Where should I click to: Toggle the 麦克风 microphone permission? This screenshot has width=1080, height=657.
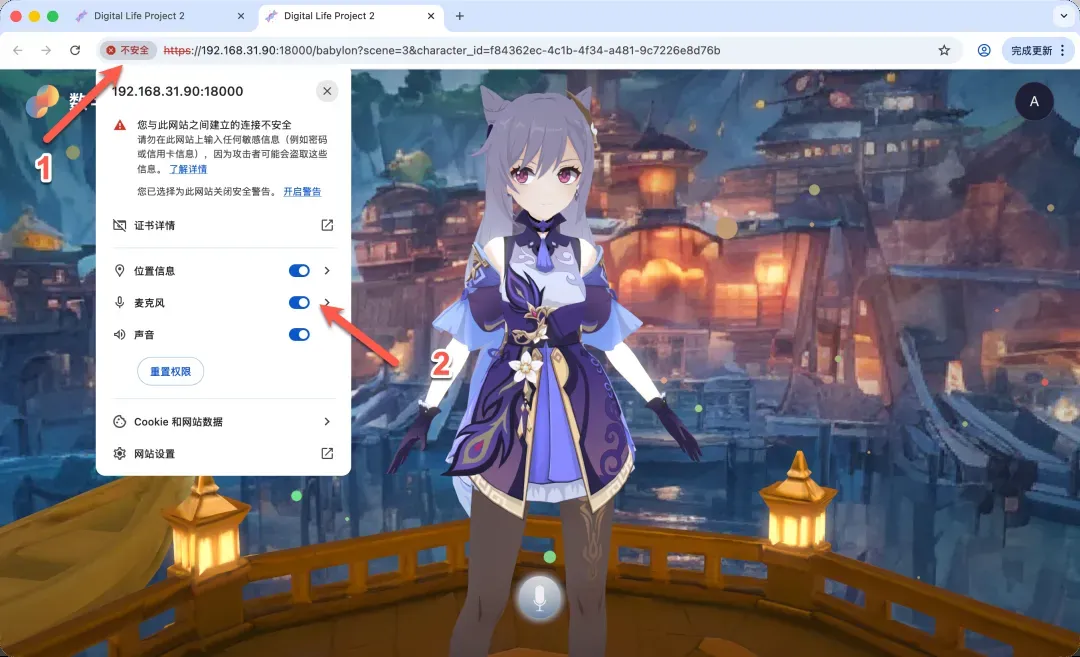click(x=299, y=302)
